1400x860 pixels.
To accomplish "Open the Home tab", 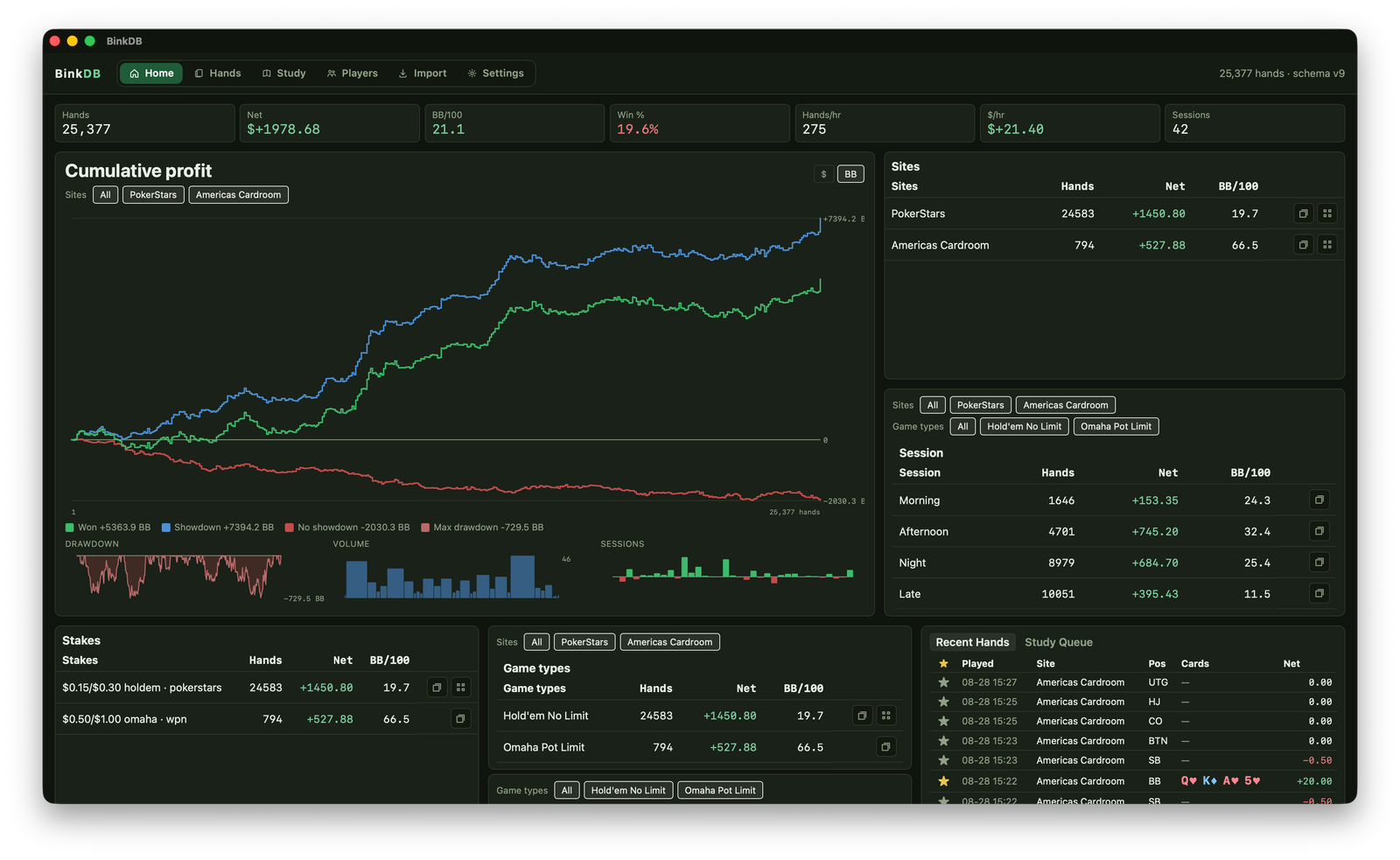I will (x=151, y=73).
